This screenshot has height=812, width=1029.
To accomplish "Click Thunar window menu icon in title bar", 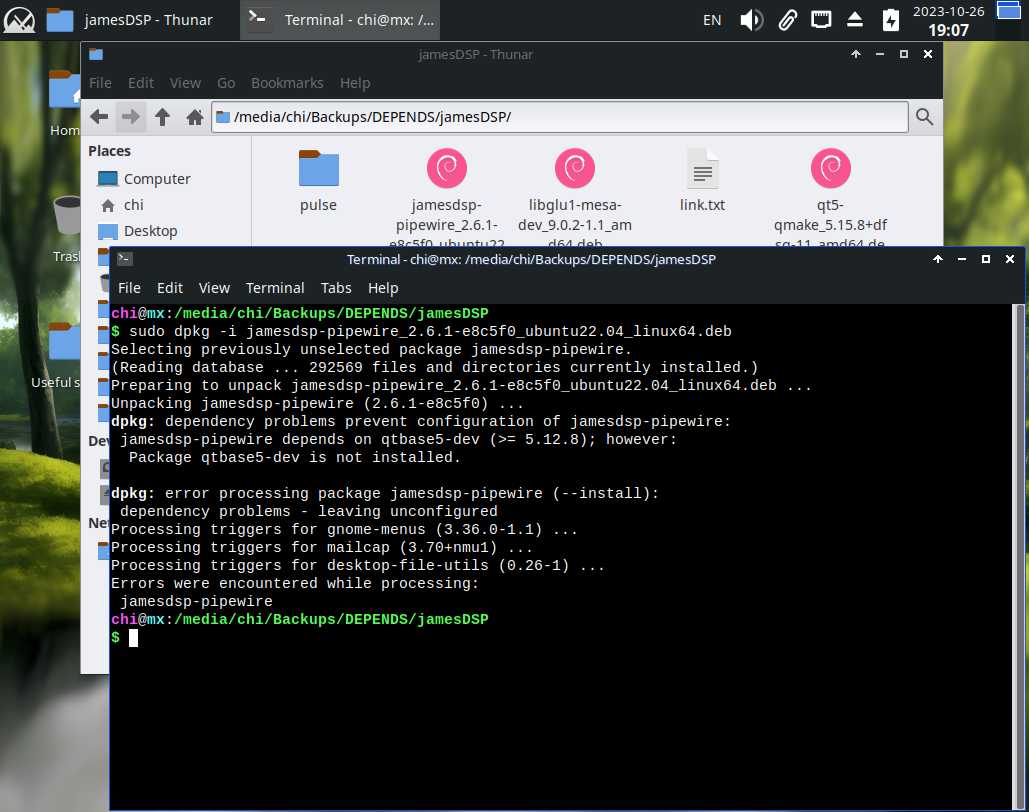I will 96,54.
